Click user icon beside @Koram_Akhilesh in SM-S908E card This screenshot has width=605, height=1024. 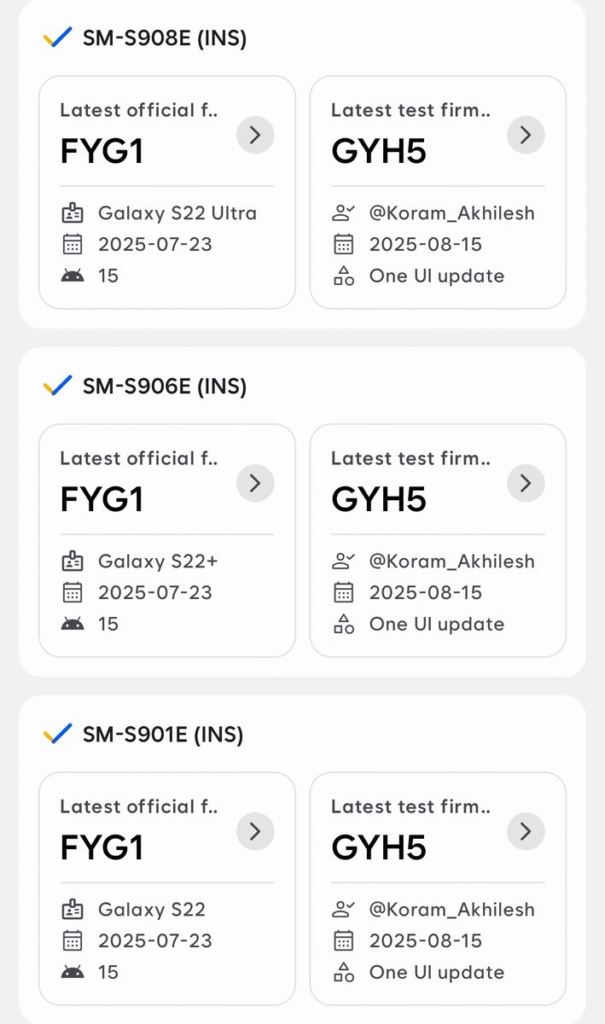[x=343, y=213]
